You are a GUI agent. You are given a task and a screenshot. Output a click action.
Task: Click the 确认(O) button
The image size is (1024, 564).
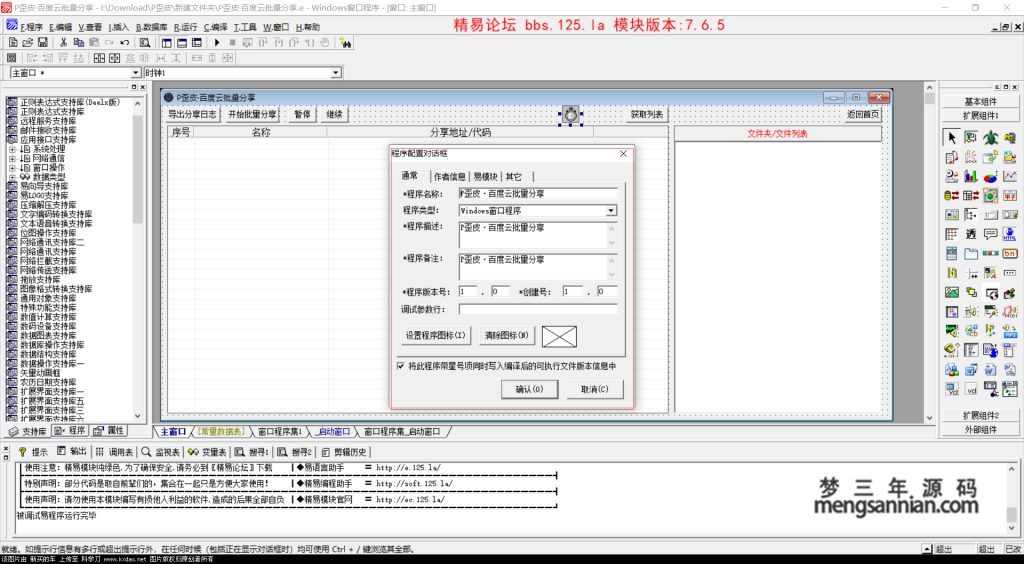click(530, 389)
